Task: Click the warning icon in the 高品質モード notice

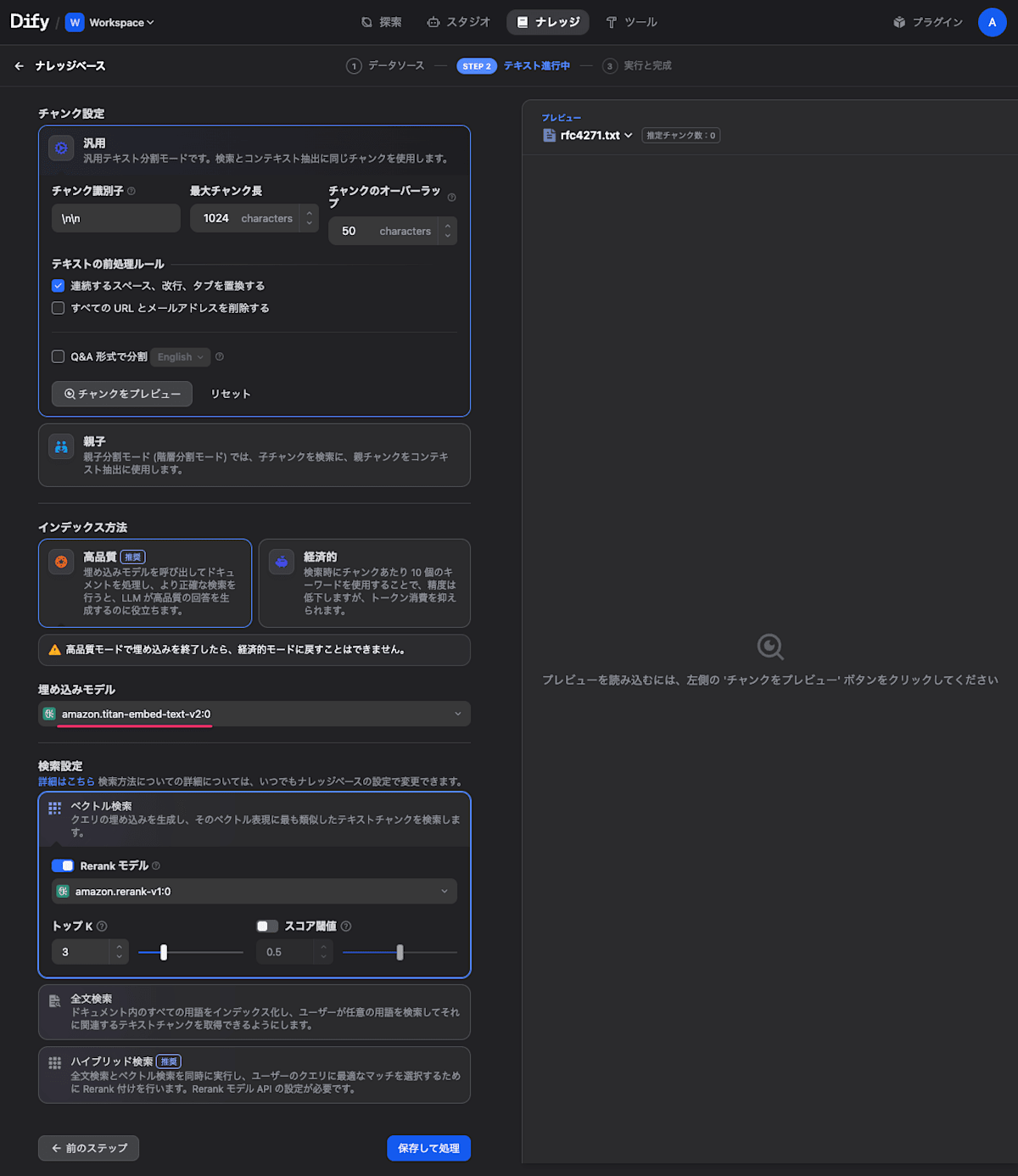Action: point(55,650)
